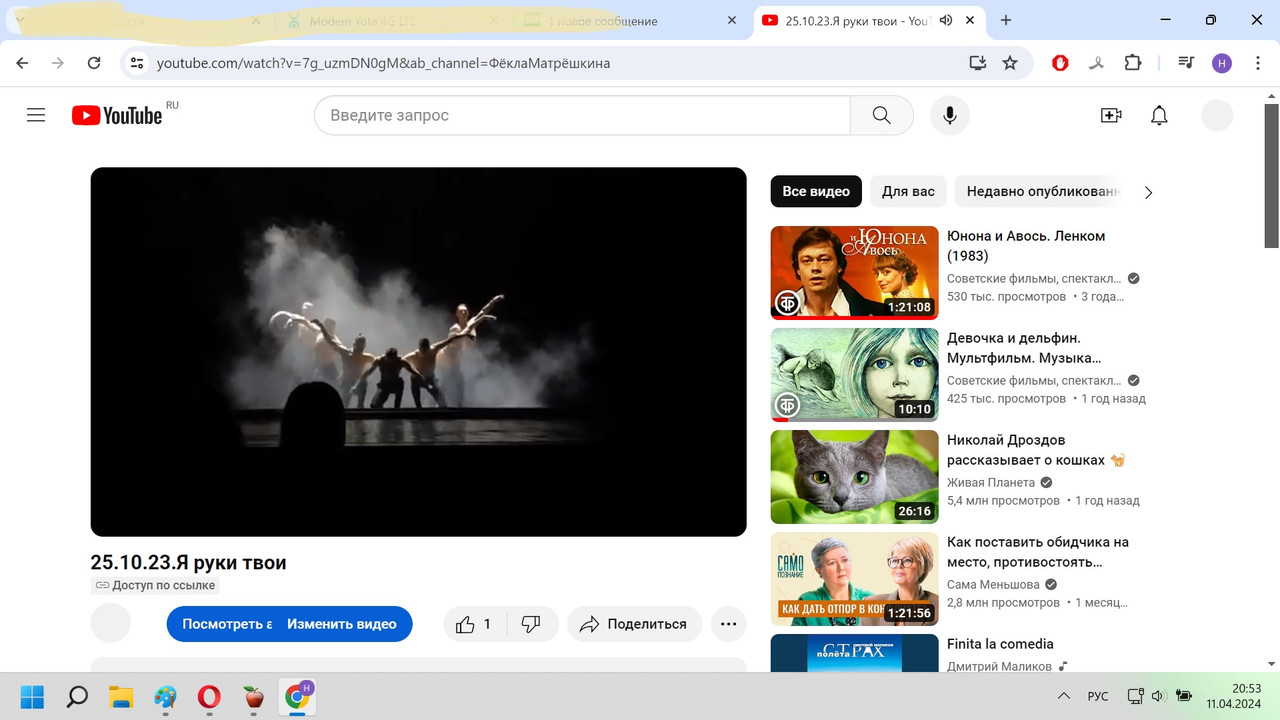Click the install app icon in address bar
This screenshot has width=1280, height=720.
(x=978, y=63)
